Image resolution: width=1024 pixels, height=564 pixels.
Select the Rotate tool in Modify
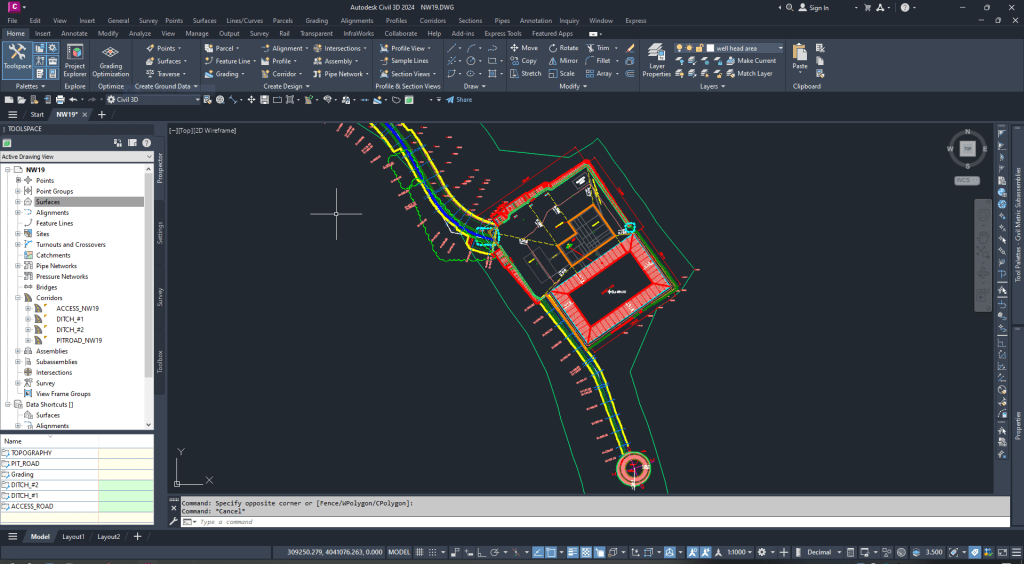click(x=561, y=48)
